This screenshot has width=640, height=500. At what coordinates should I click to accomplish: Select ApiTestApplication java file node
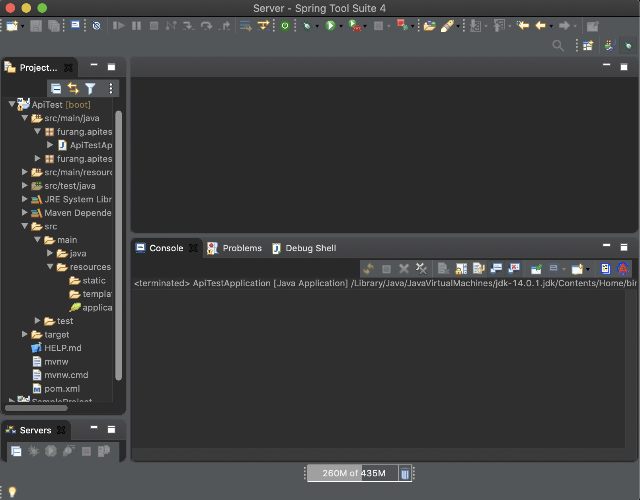pos(85,145)
